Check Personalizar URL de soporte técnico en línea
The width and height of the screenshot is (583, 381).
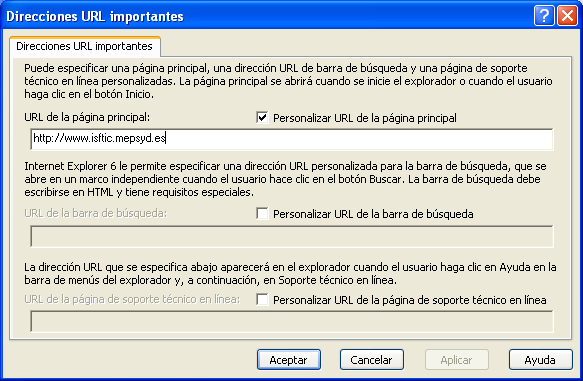click(x=262, y=300)
